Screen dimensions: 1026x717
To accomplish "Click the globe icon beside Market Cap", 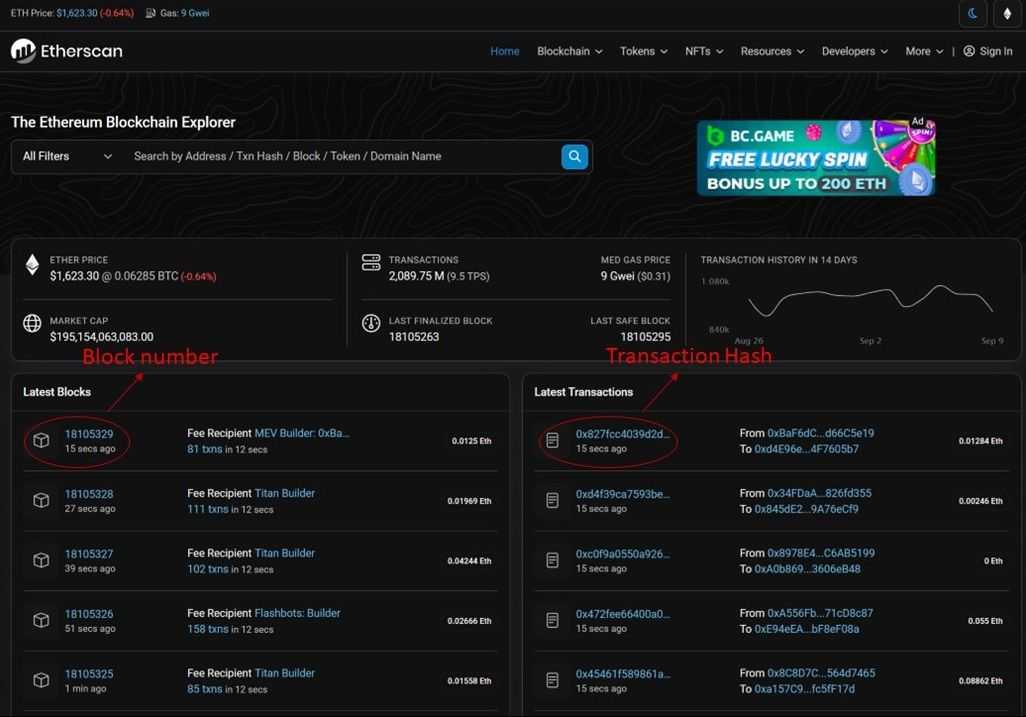I will [x=32, y=323].
